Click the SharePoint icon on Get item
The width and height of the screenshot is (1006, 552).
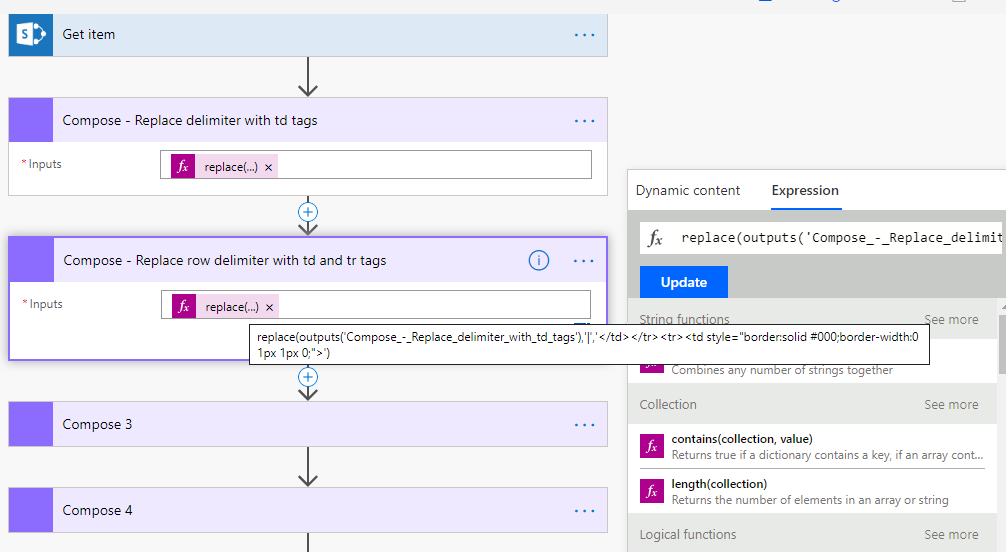pyautogui.click(x=31, y=35)
